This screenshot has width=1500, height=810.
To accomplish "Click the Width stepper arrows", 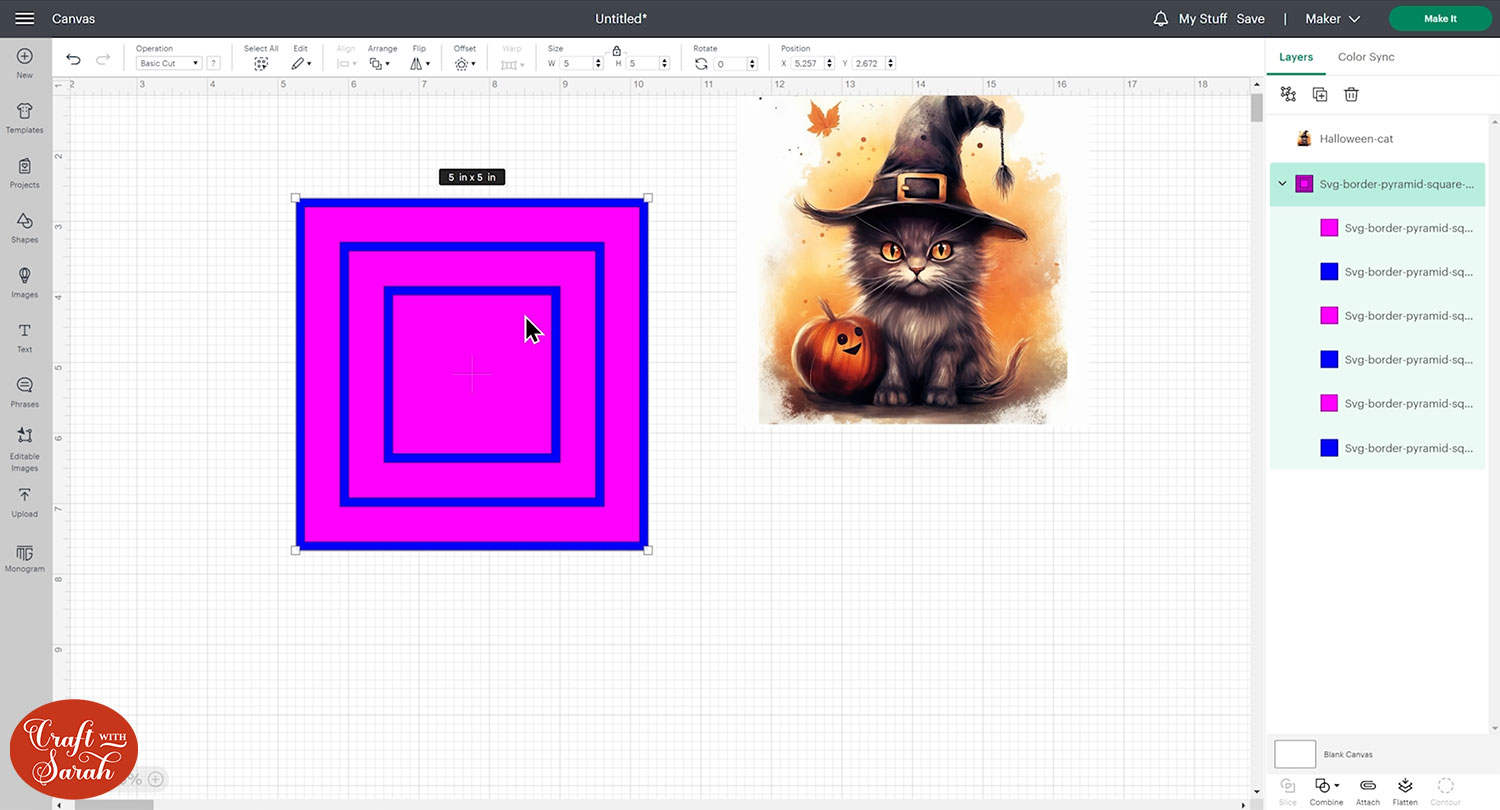I will coord(599,64).
